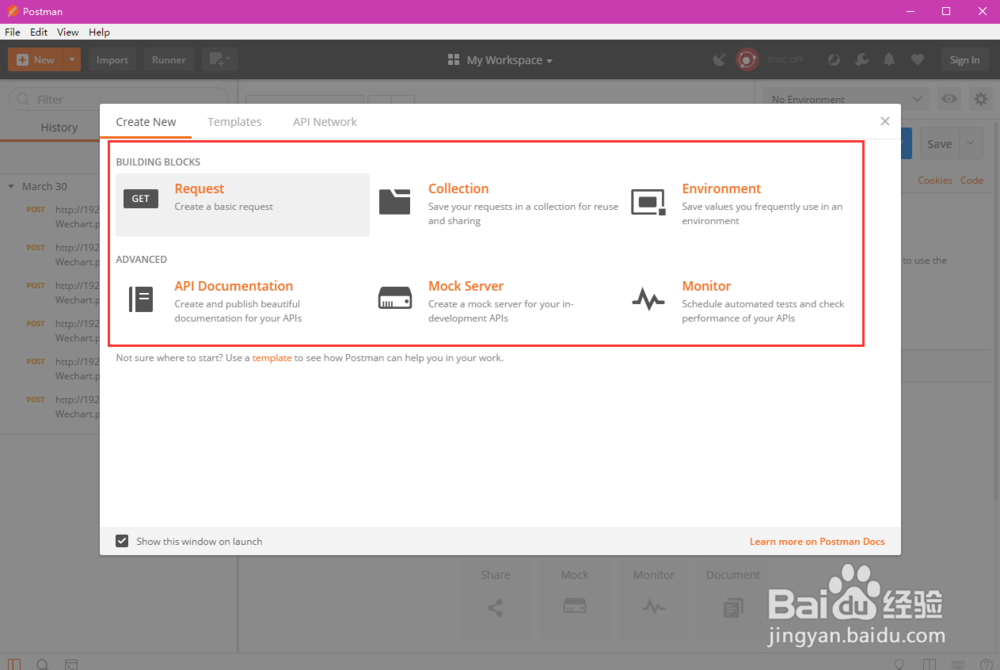Screen dimensions: 1000x670
Task: Click the heart icon in header
Action: (917, 60)
